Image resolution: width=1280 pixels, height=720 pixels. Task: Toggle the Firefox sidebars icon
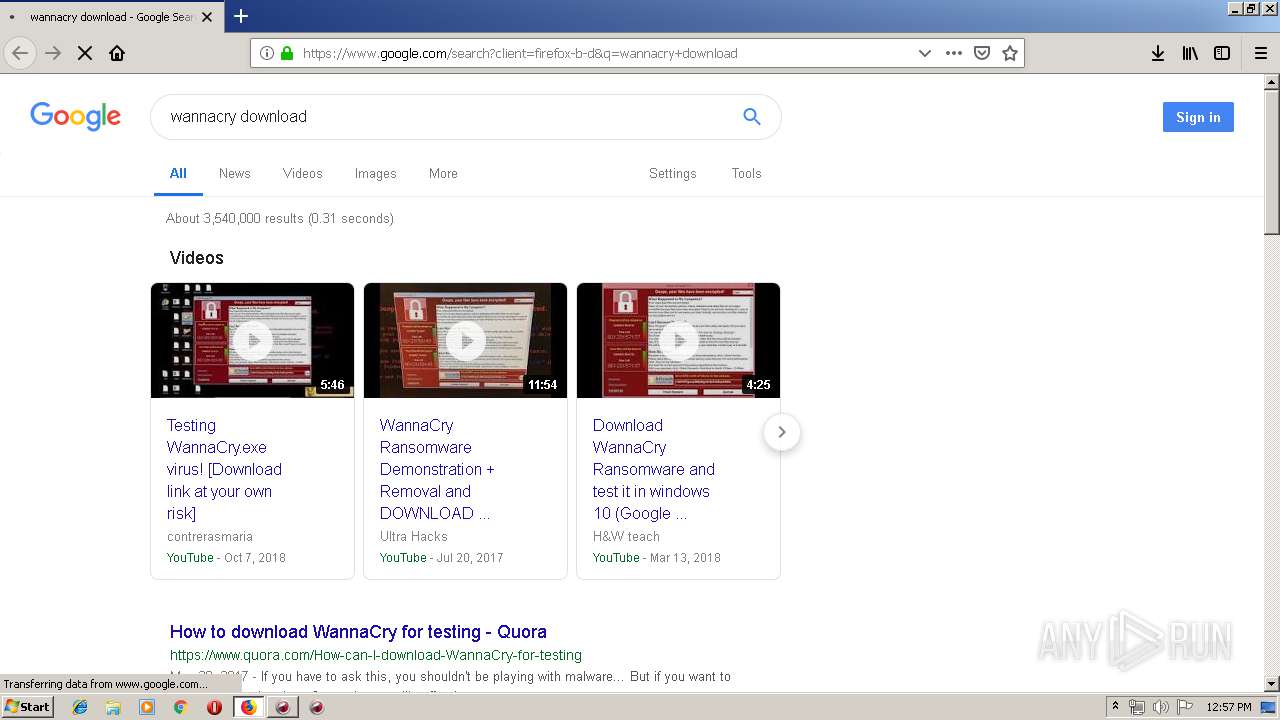click(1222, 53)
